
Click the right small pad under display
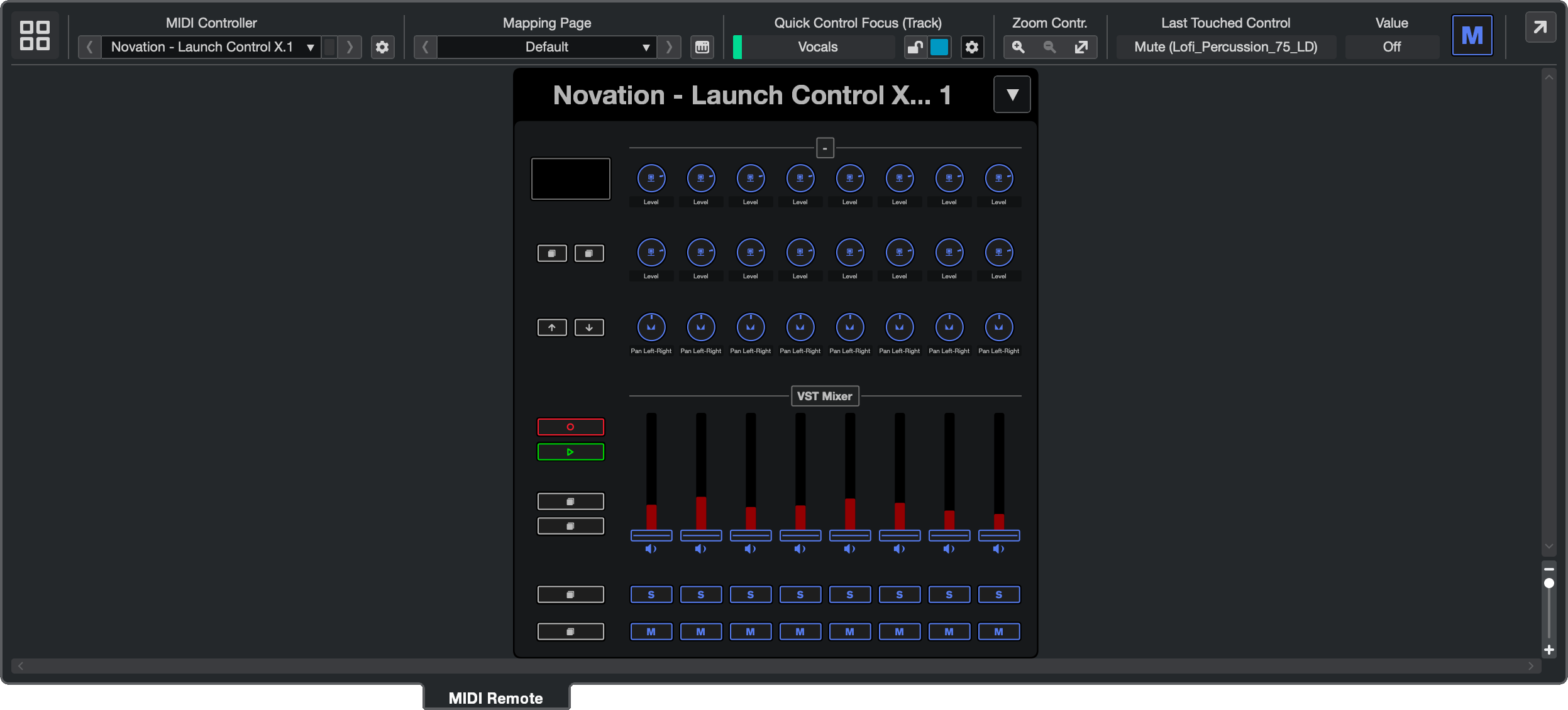coord(589,253)
